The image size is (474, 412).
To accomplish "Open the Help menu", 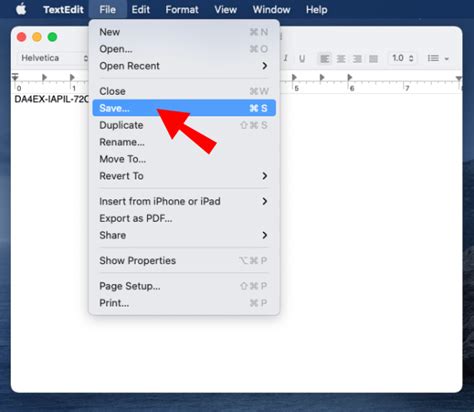I will click(317, 10).
